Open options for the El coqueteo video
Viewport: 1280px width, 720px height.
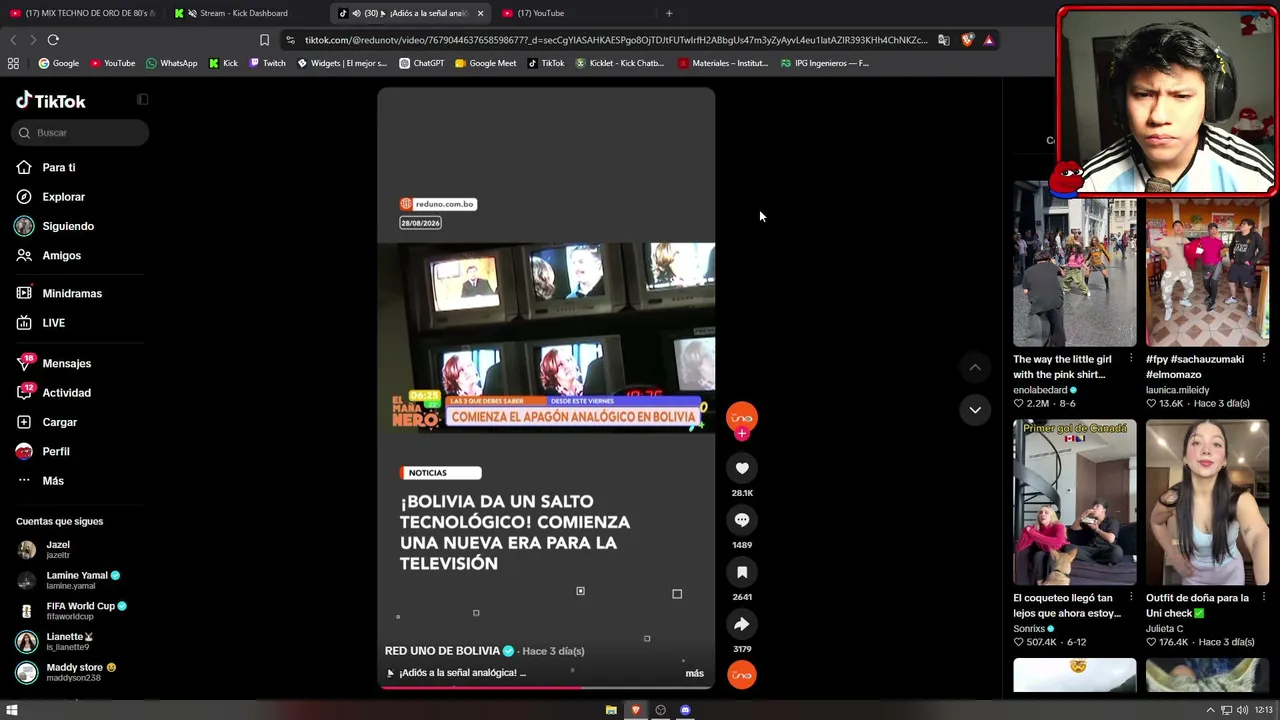pyautogui.click(x=1131, y=598)
